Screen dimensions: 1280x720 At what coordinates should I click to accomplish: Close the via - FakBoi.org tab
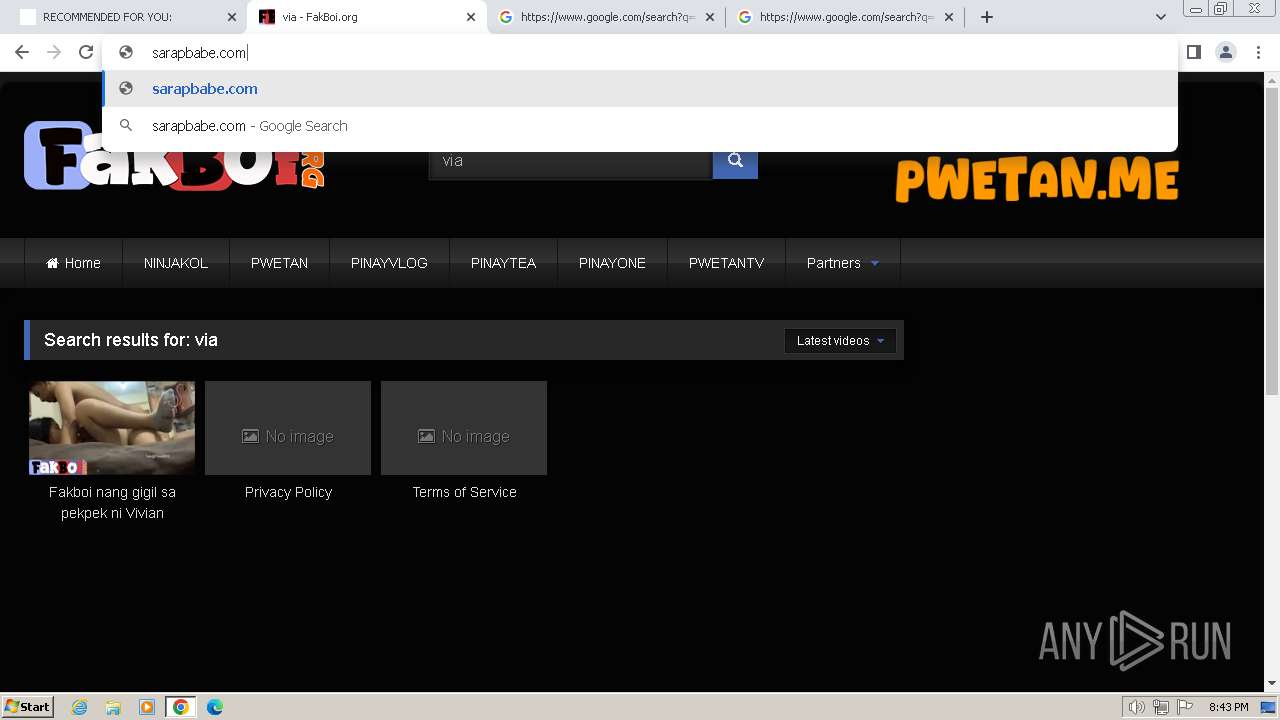click(x=471, y=17)
